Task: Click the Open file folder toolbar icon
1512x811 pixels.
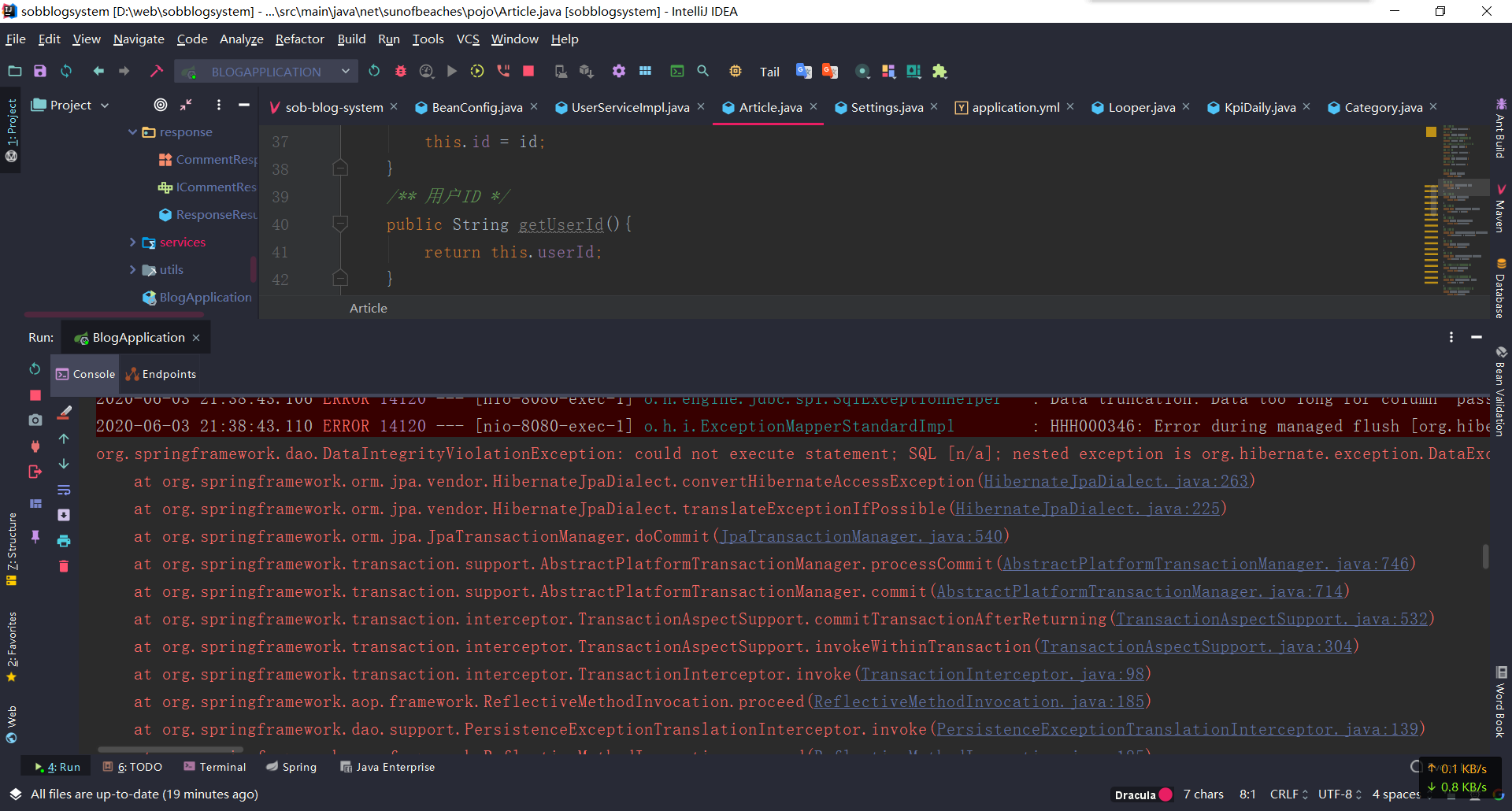Action: point(15,71)
